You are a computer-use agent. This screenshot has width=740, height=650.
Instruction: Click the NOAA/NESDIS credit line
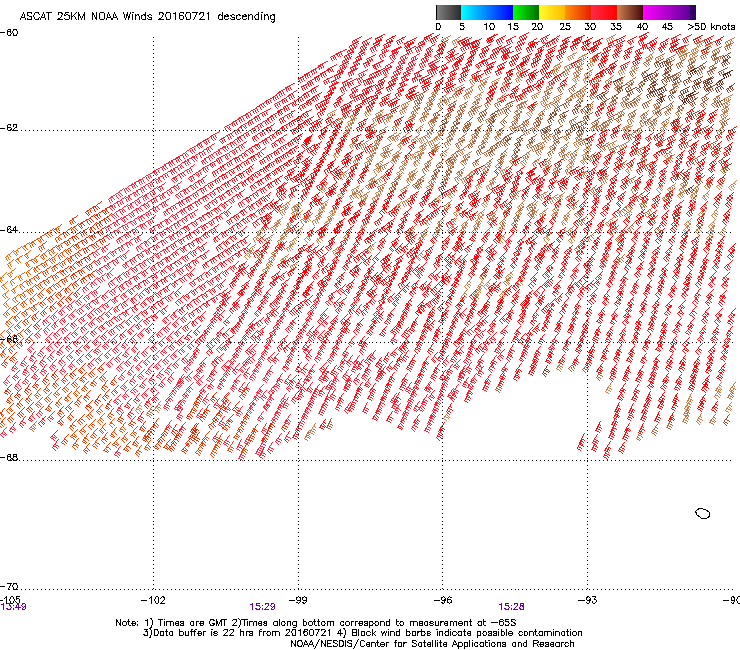click(432, 644)
